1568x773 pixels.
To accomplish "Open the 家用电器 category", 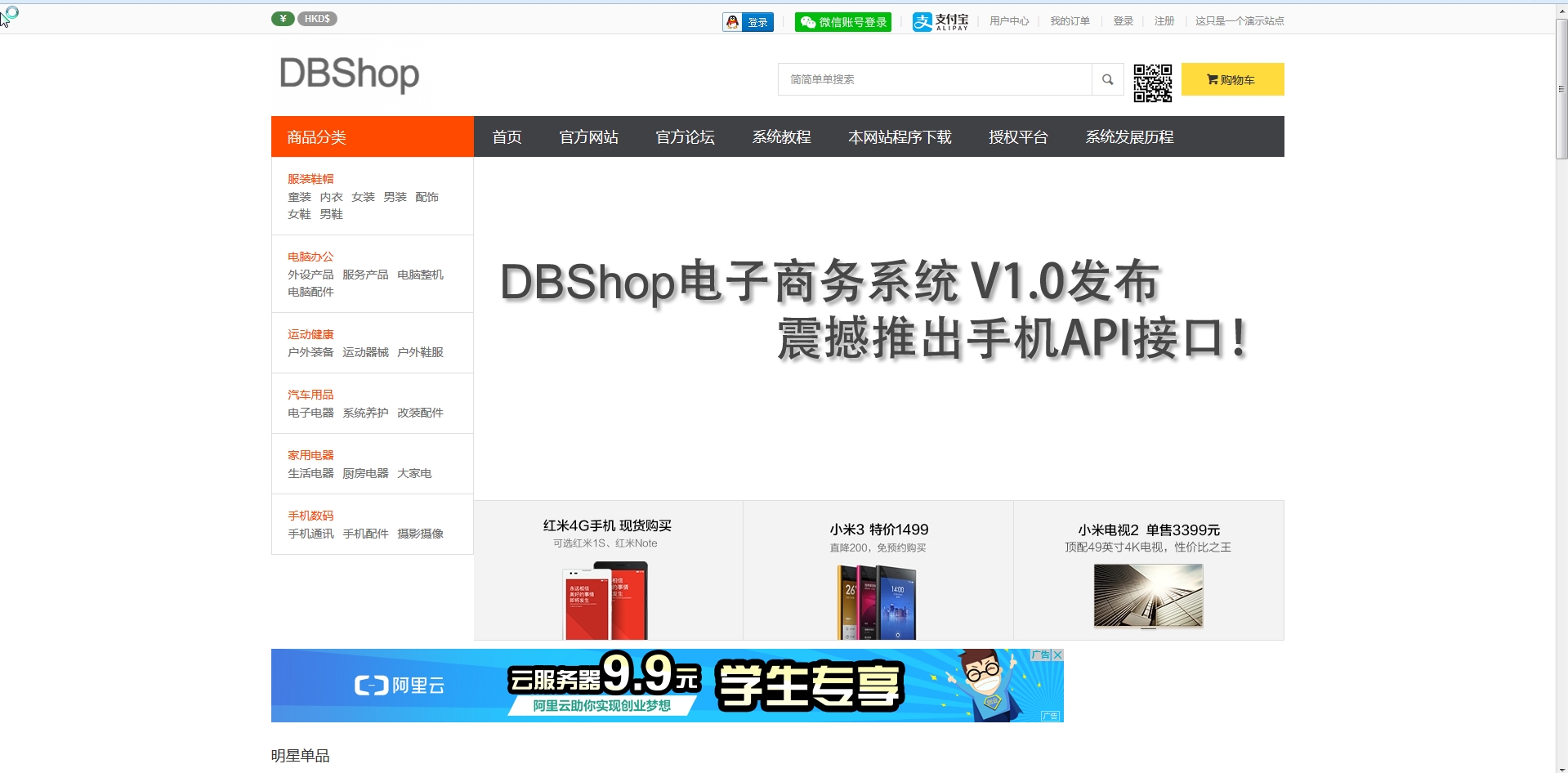I will point(310,455).
